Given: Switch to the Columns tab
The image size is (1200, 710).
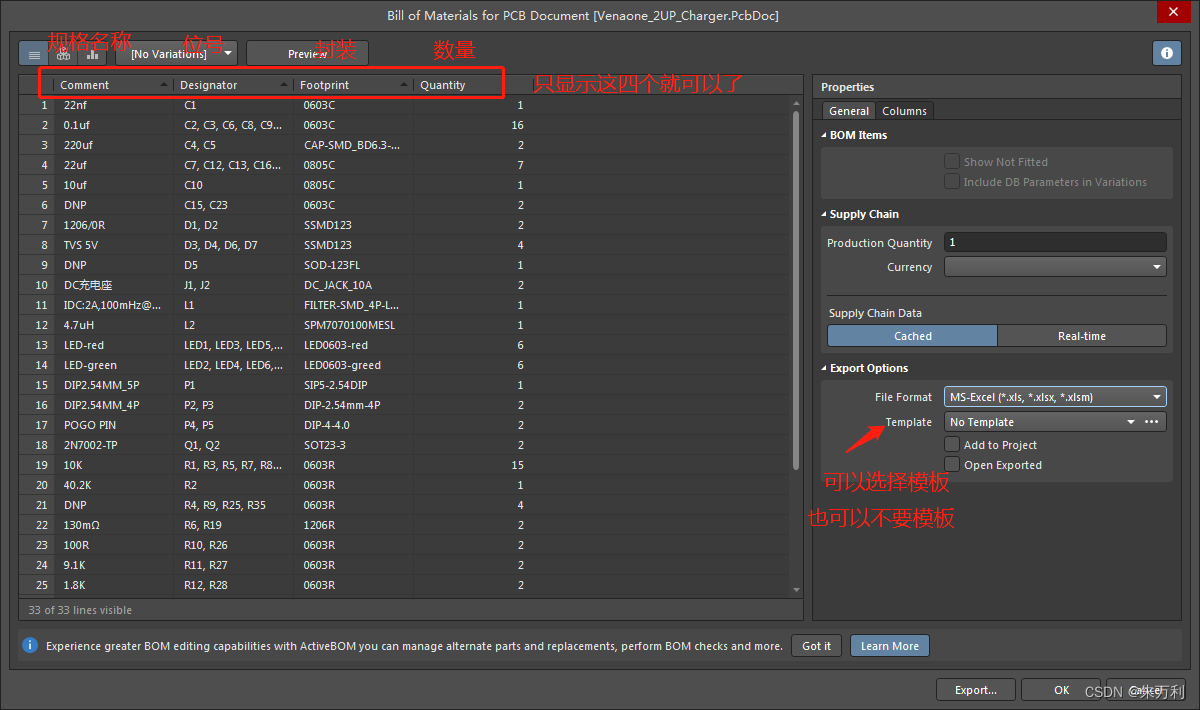Looking at the screenshot, I should 904,111.
